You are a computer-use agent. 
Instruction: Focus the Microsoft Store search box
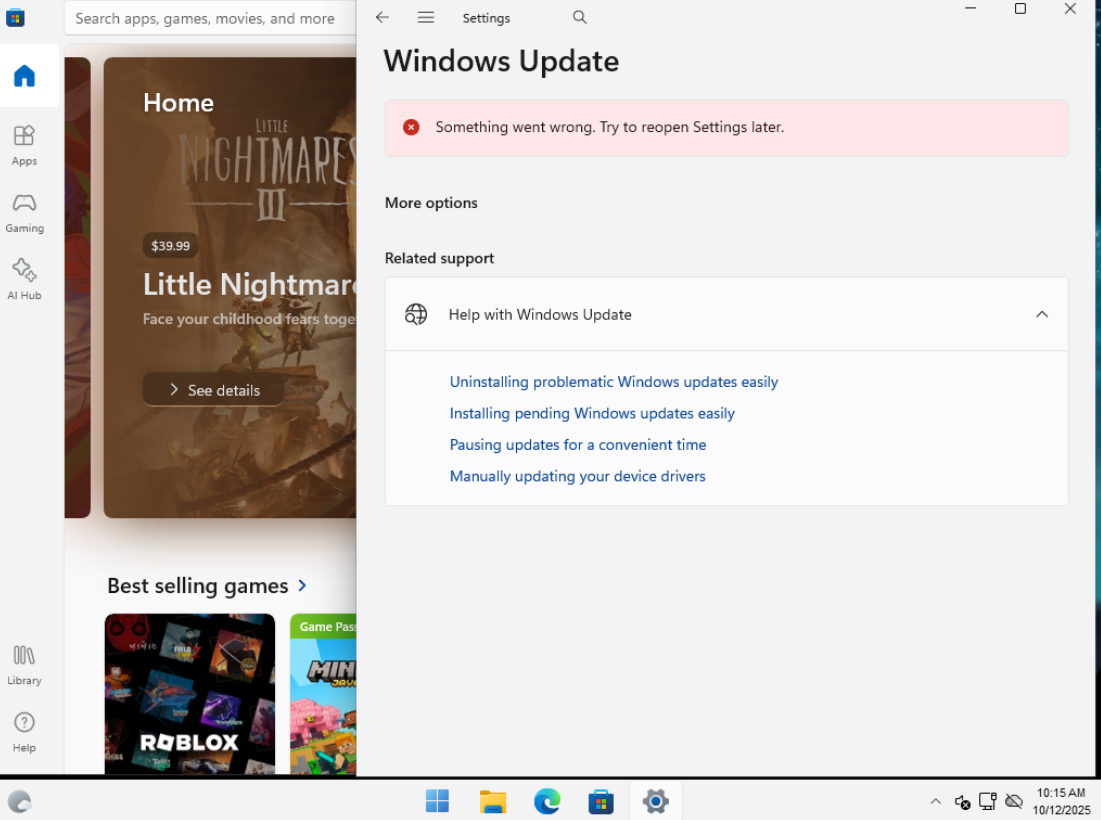[x=210, y=18]
